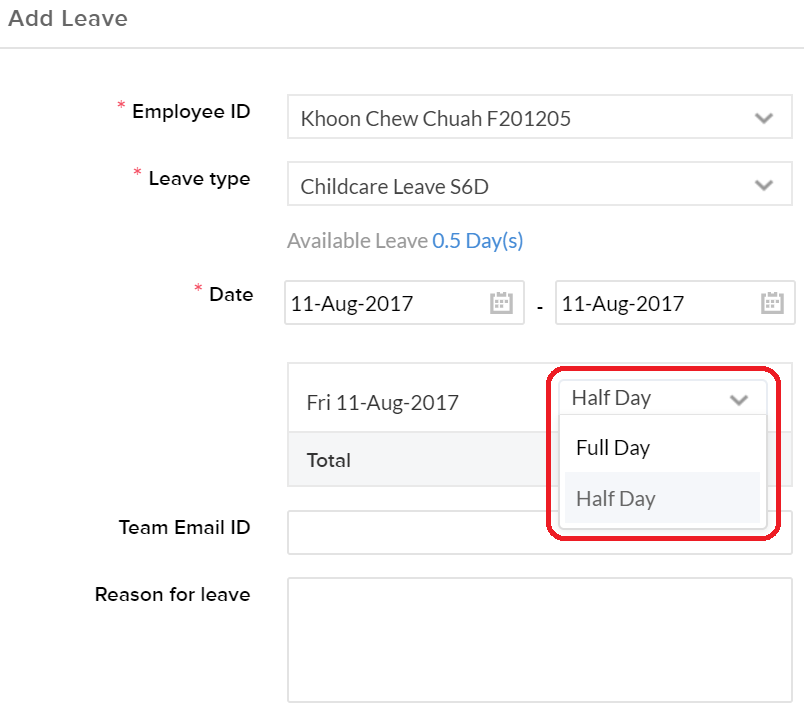Image resolution: width=804 pixels, height=714 pixels.
Task: Click the Reason for leave label
Action: [172, 594]
